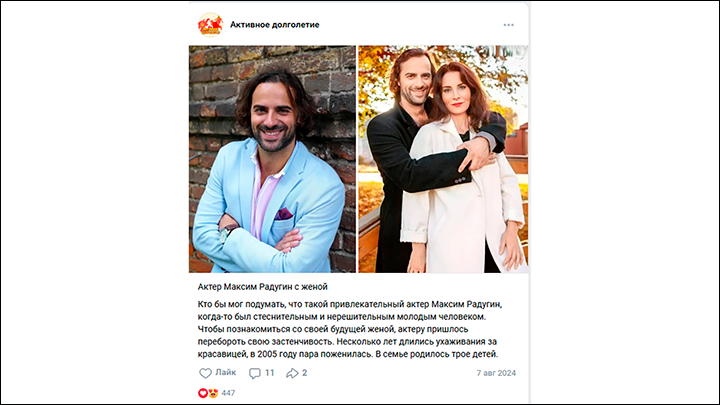
Task: Click the comment count 11
Action: point(270,373)
